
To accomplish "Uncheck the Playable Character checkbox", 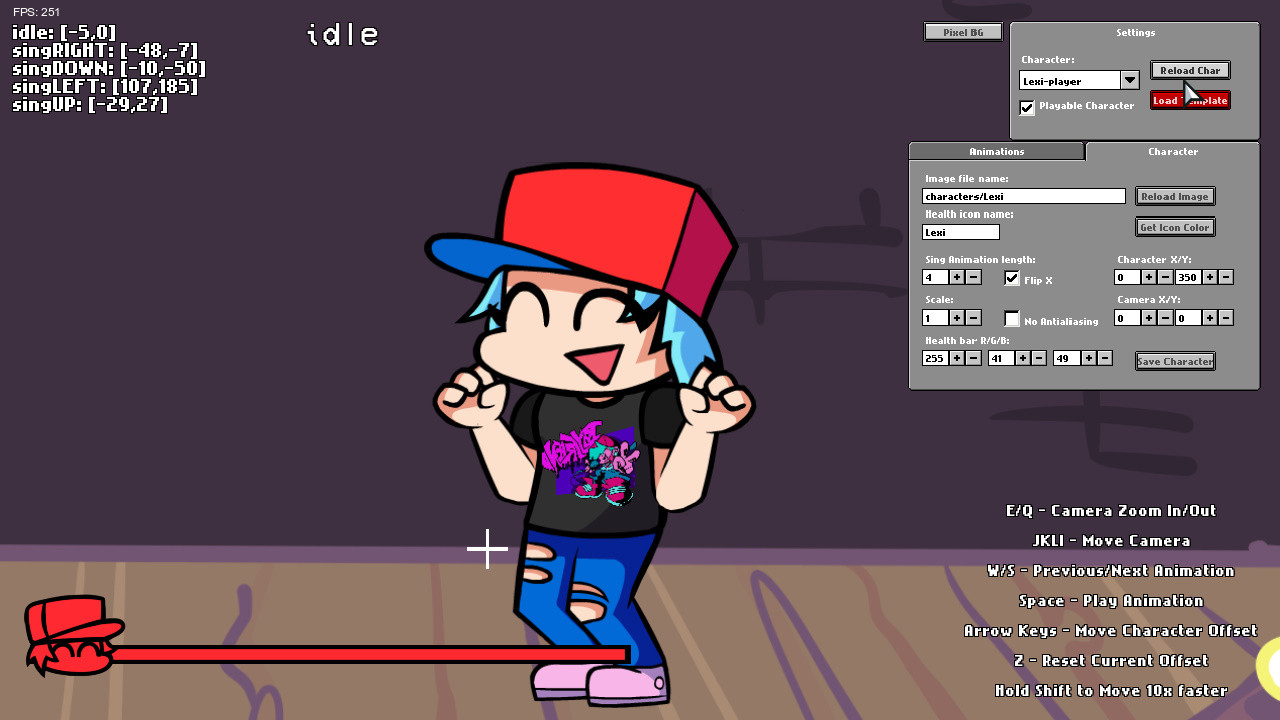I will [x=1027, y=107].
